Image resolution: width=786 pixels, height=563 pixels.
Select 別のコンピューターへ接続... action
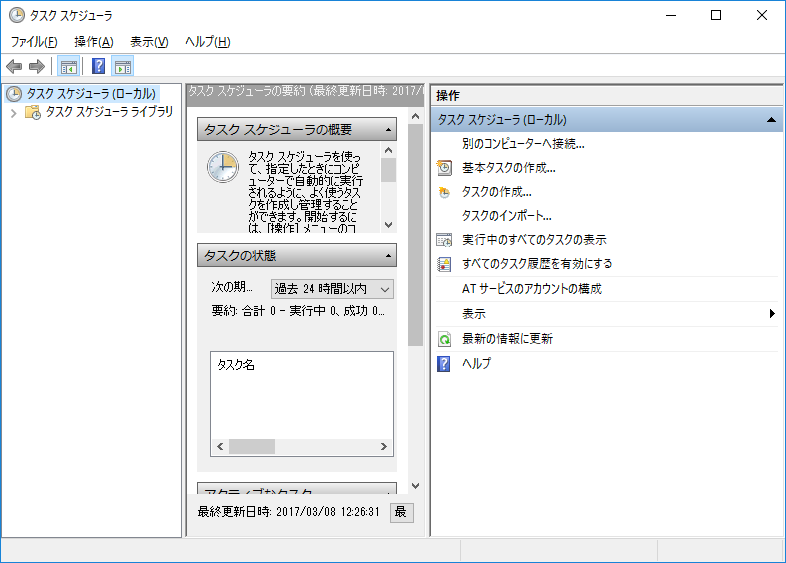click(x=523, y=144)
